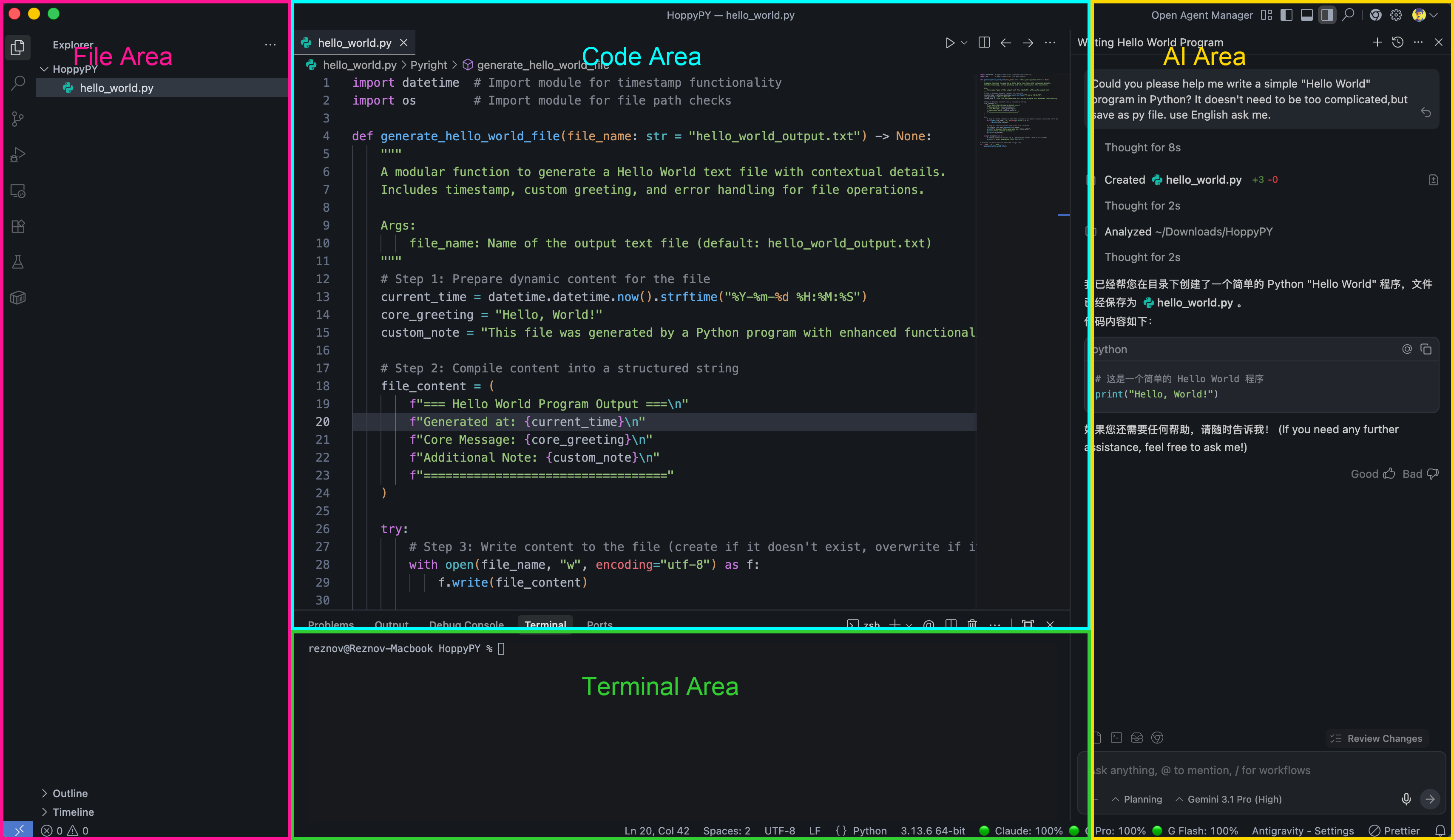Open the Extensions view

[x=18, y=226]
